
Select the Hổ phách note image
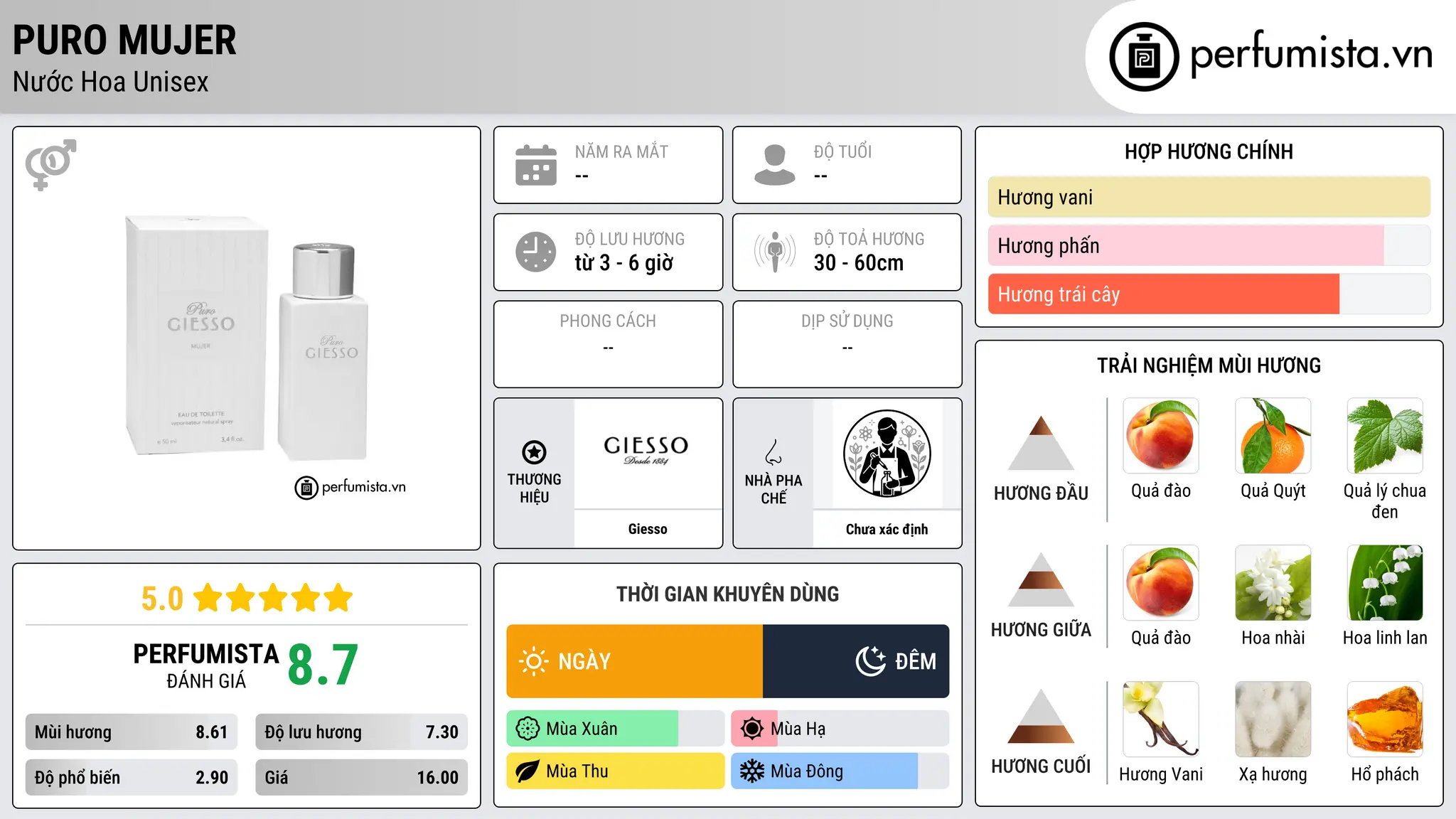coord(1385,719)
